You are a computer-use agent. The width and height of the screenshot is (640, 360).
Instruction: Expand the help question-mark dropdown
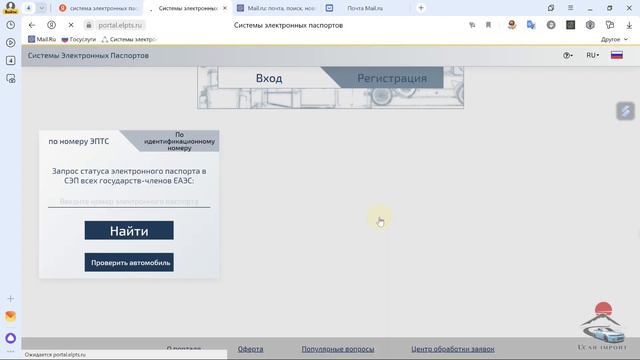click(568, 56)
